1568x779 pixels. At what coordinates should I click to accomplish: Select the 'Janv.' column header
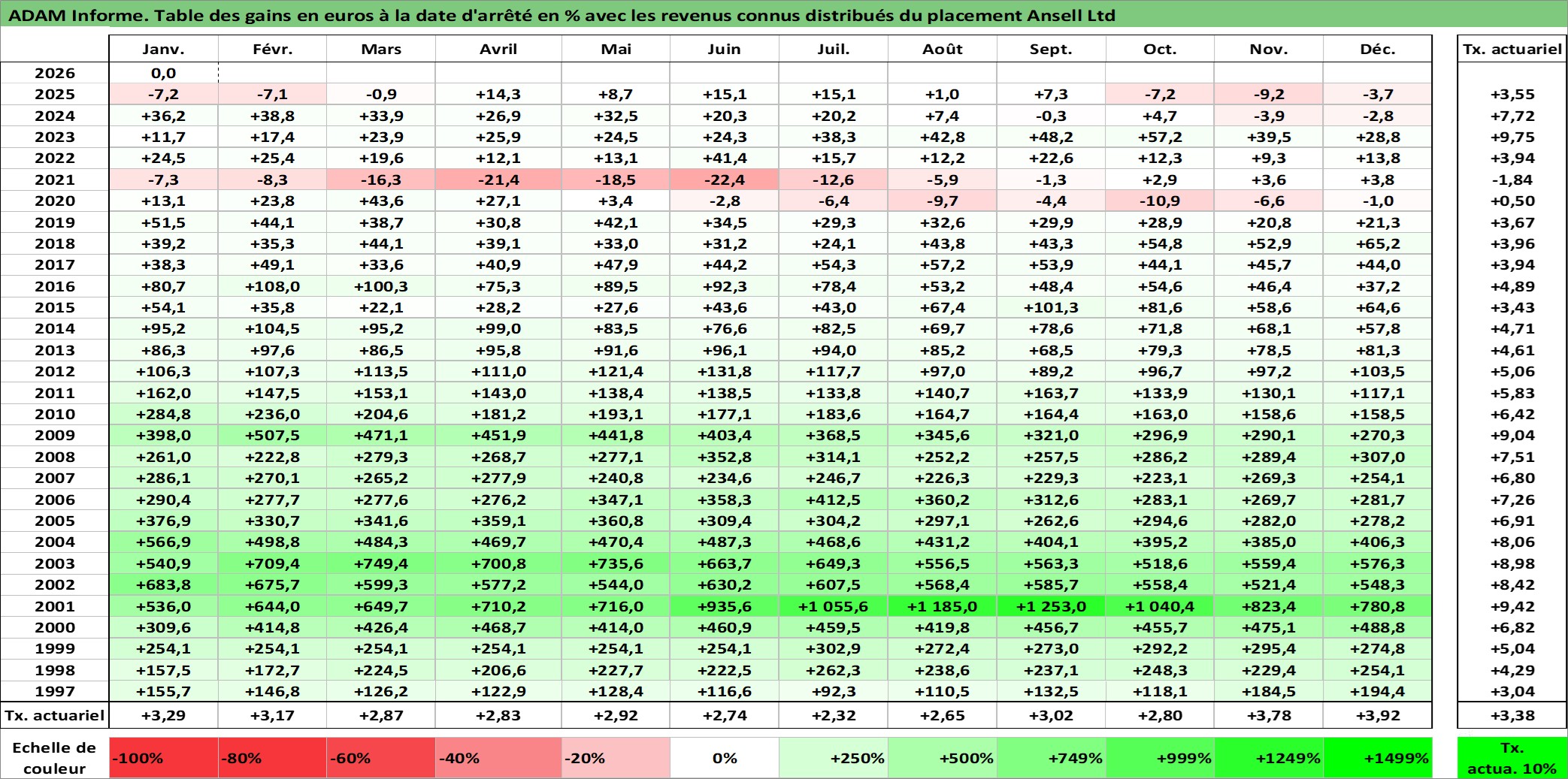(x=164, y=49)
